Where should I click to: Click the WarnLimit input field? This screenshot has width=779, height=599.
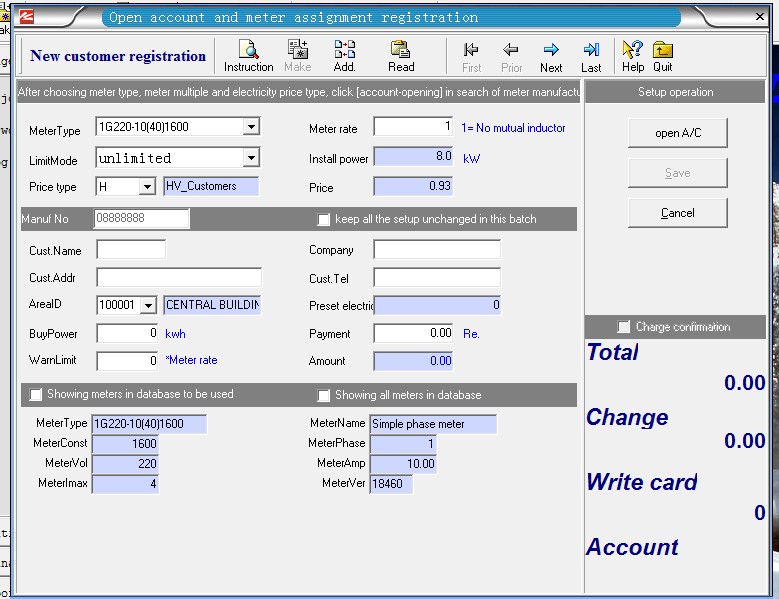tap(128, 361)
